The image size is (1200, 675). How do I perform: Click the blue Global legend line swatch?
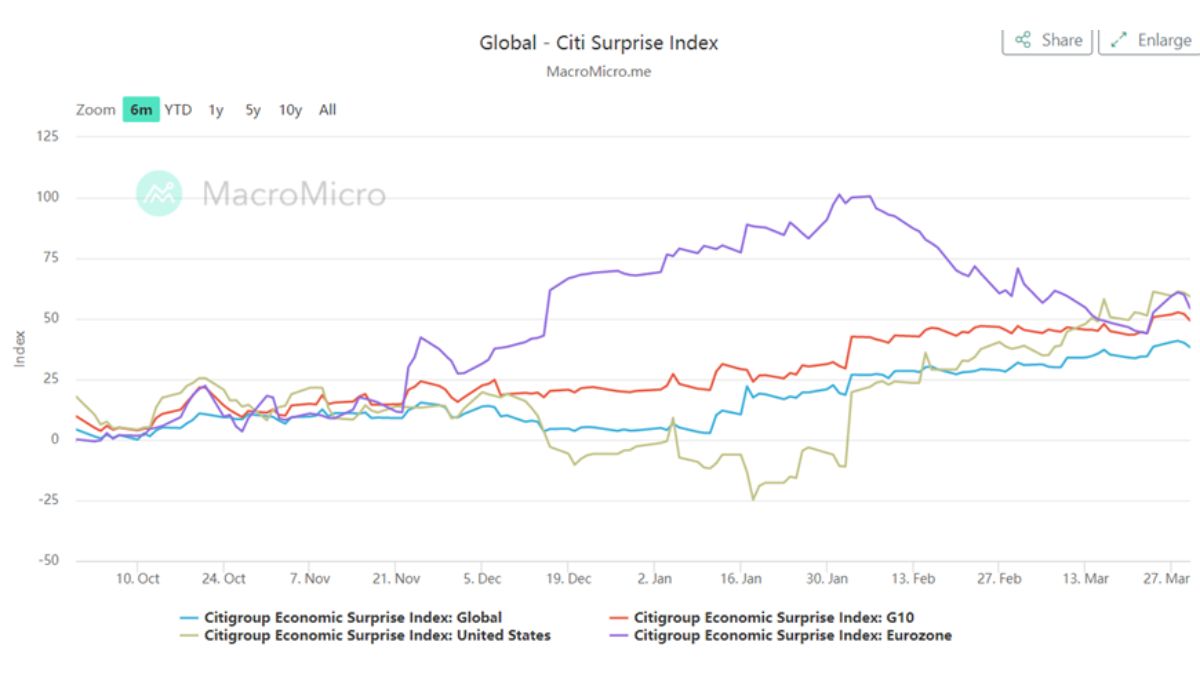tap(188, 618)
